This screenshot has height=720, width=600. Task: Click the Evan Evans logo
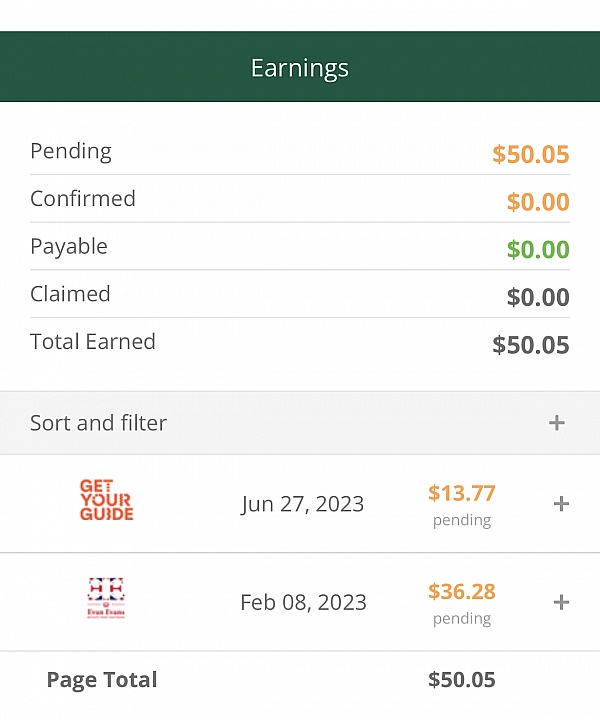(x=106, y=599)
